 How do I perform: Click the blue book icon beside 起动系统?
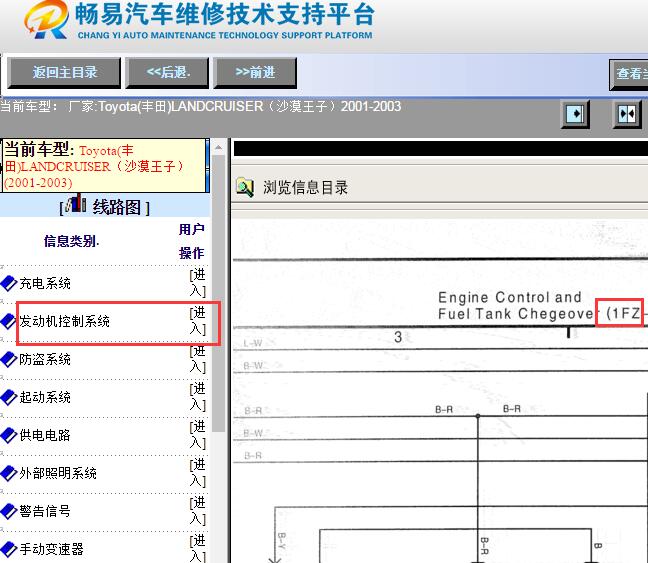click(9, 397)
